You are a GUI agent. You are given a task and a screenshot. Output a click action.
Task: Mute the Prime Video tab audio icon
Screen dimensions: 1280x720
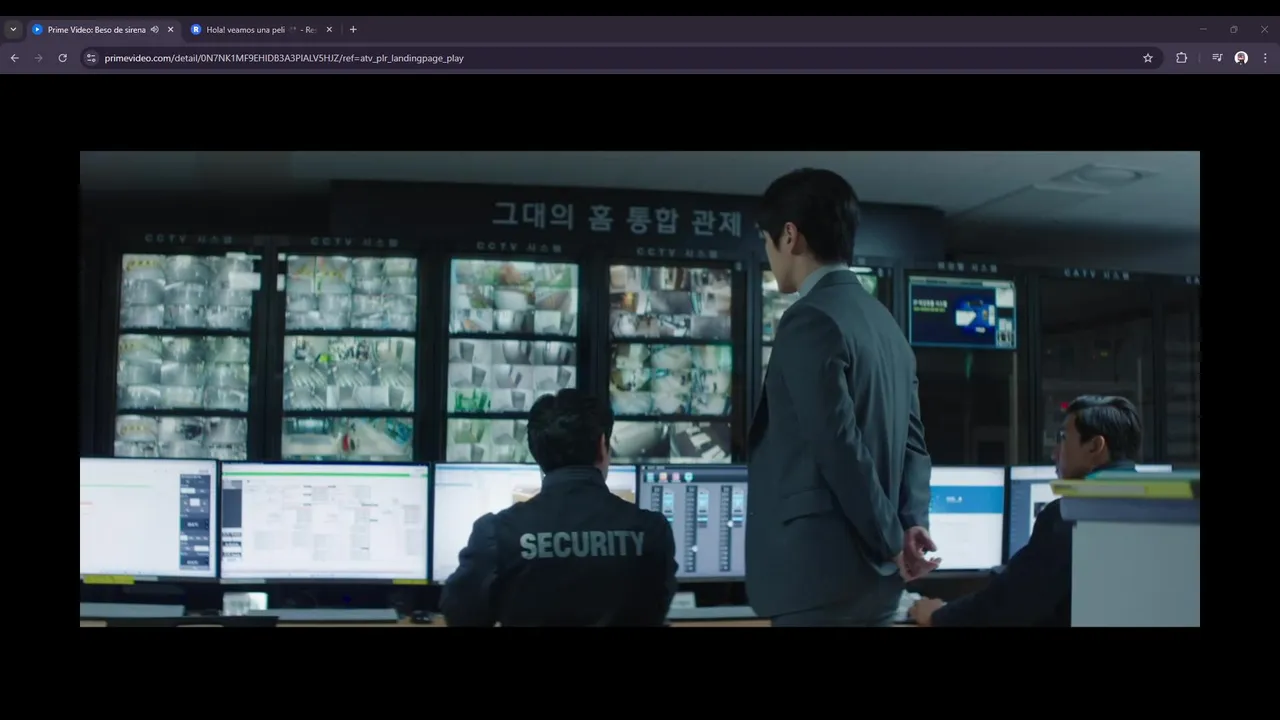[155, 30]
